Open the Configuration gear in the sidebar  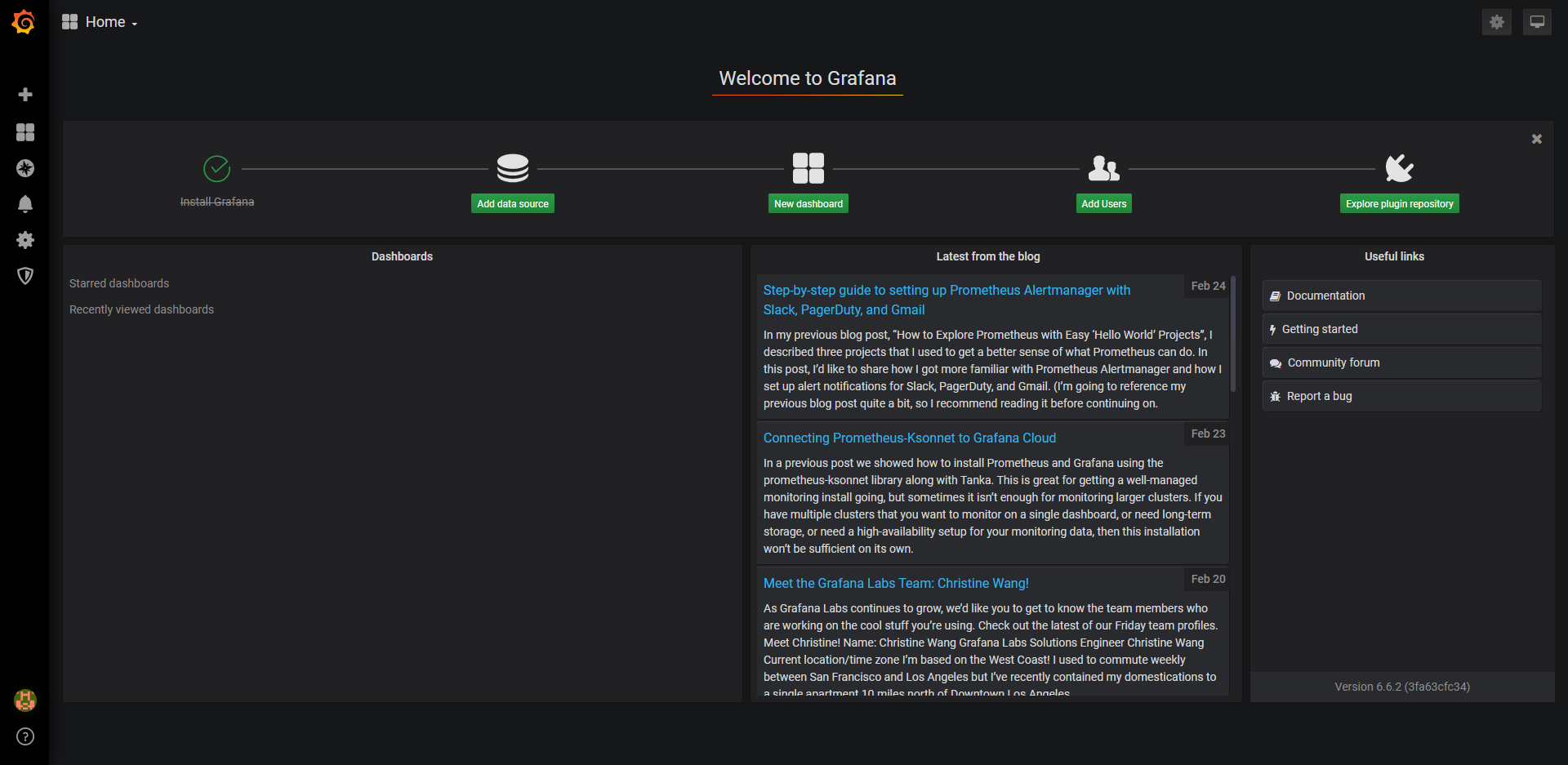(25, 240)
